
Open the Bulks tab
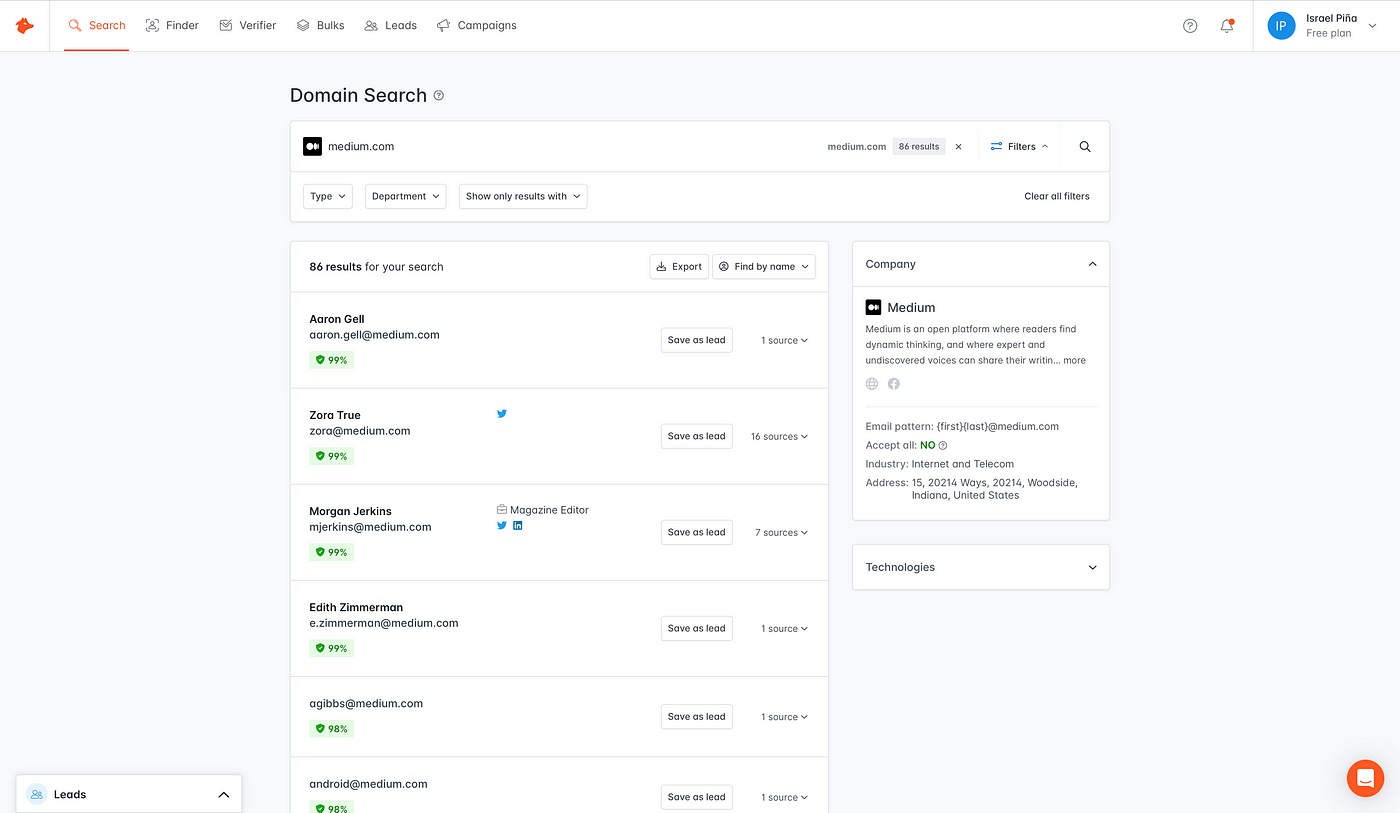click(x=320, y=26)
